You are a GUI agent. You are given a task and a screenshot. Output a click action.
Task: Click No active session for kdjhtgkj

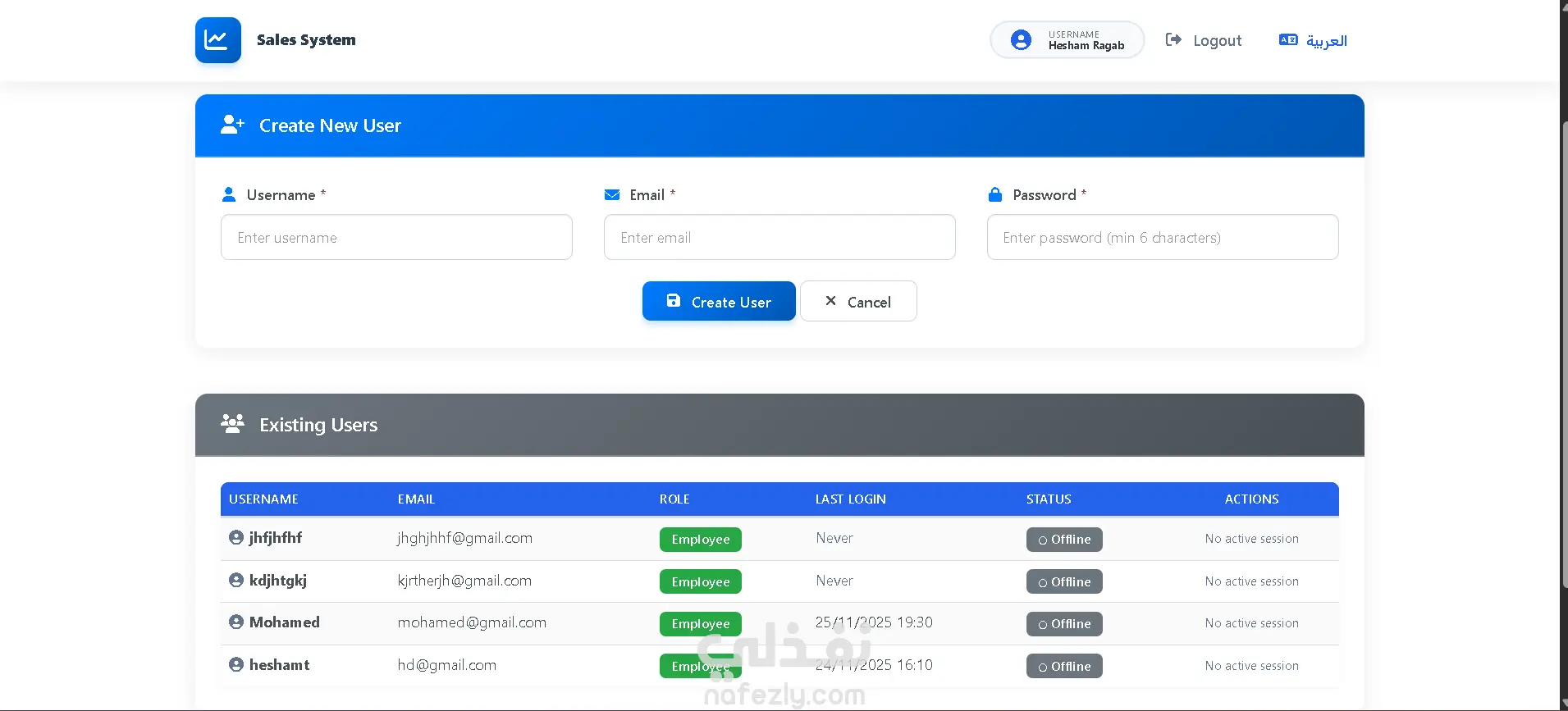1252,581
